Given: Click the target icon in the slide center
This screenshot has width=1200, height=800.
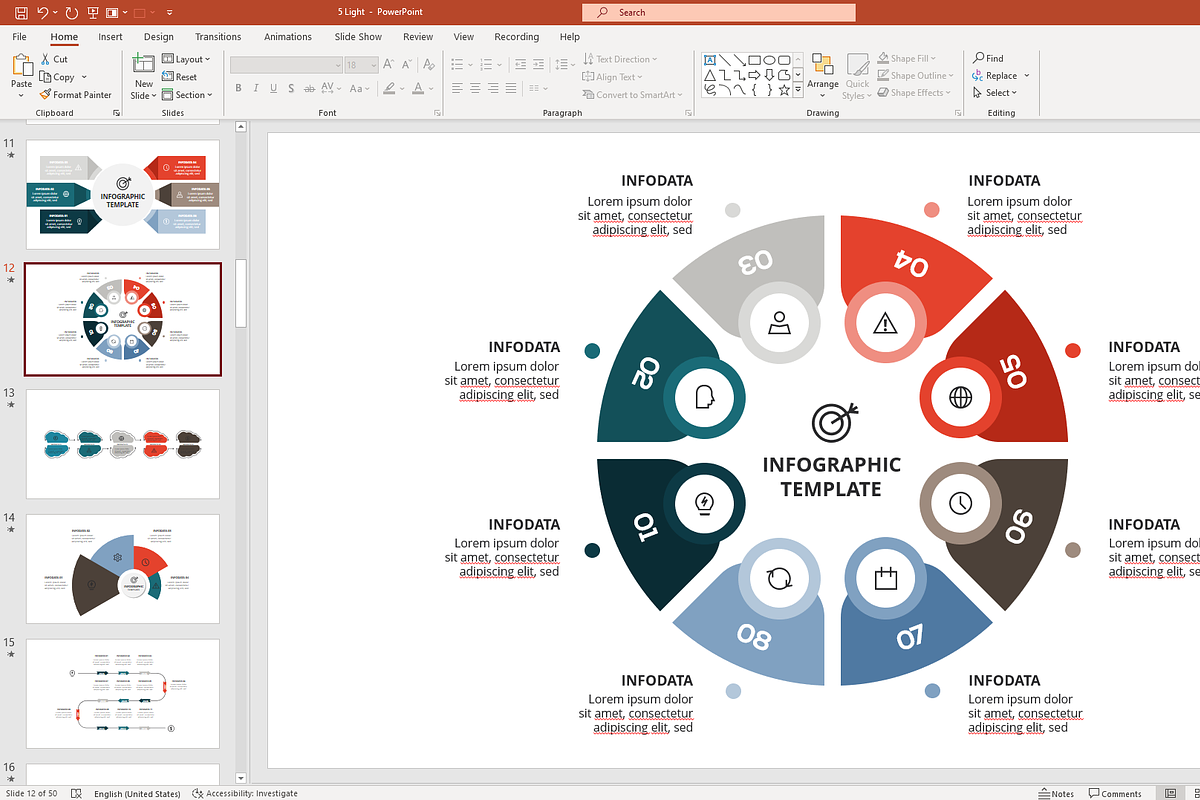Looking at the screenshot, I should click(x=834, y=421).
